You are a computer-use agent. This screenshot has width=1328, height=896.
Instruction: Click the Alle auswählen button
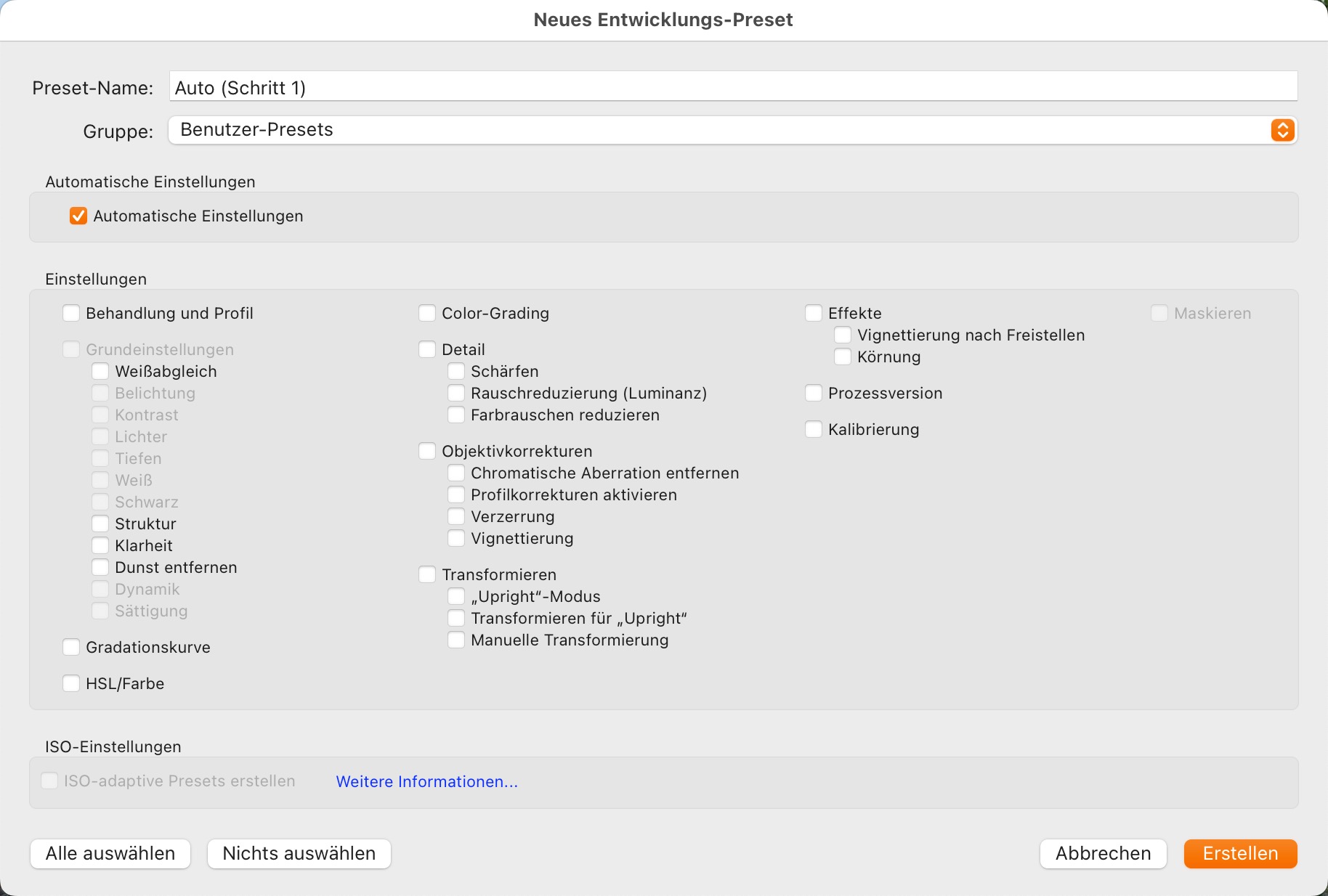tap(110, 854)
